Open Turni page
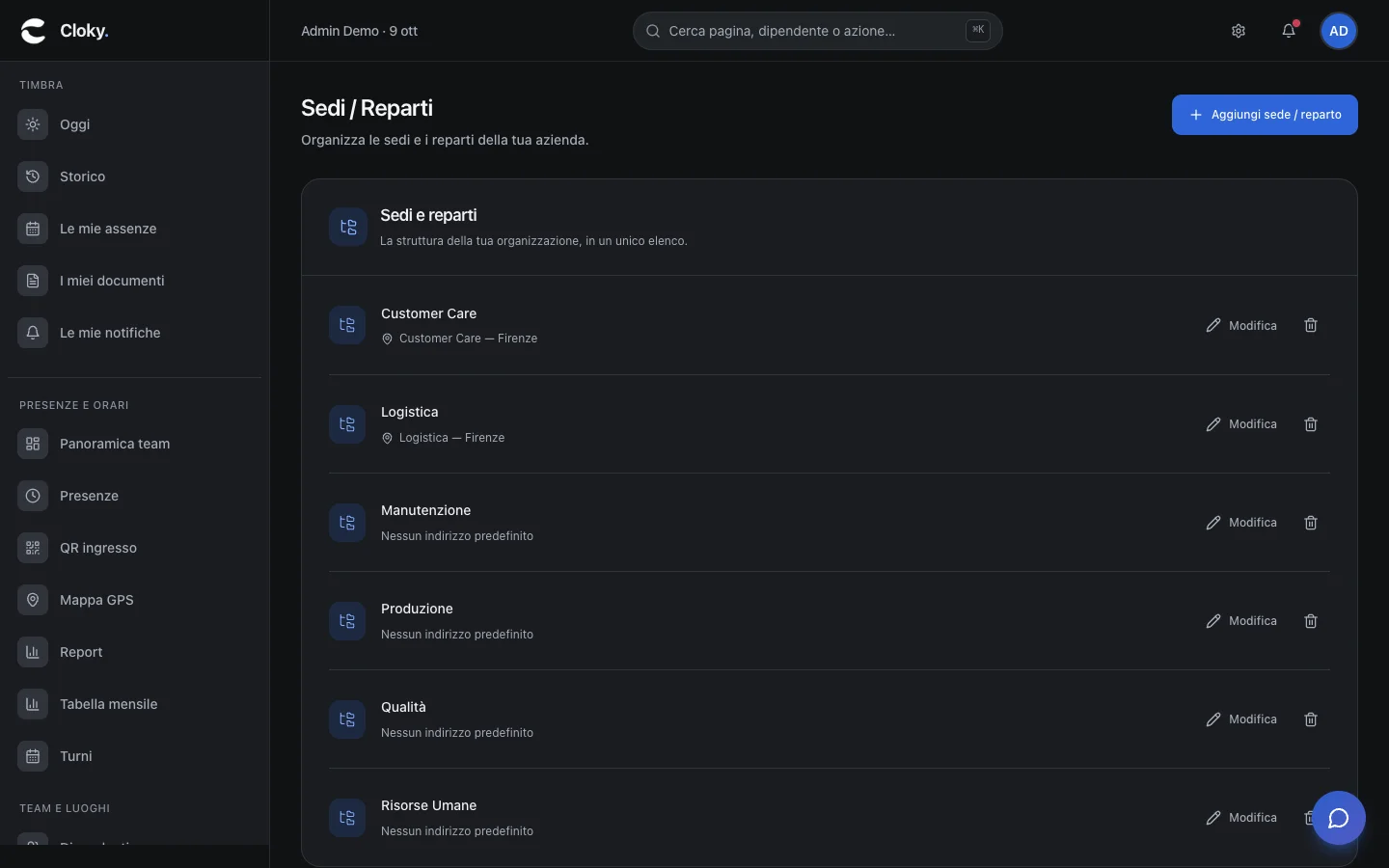Viewport: 1389px width, 868px height. click(134, 756)
